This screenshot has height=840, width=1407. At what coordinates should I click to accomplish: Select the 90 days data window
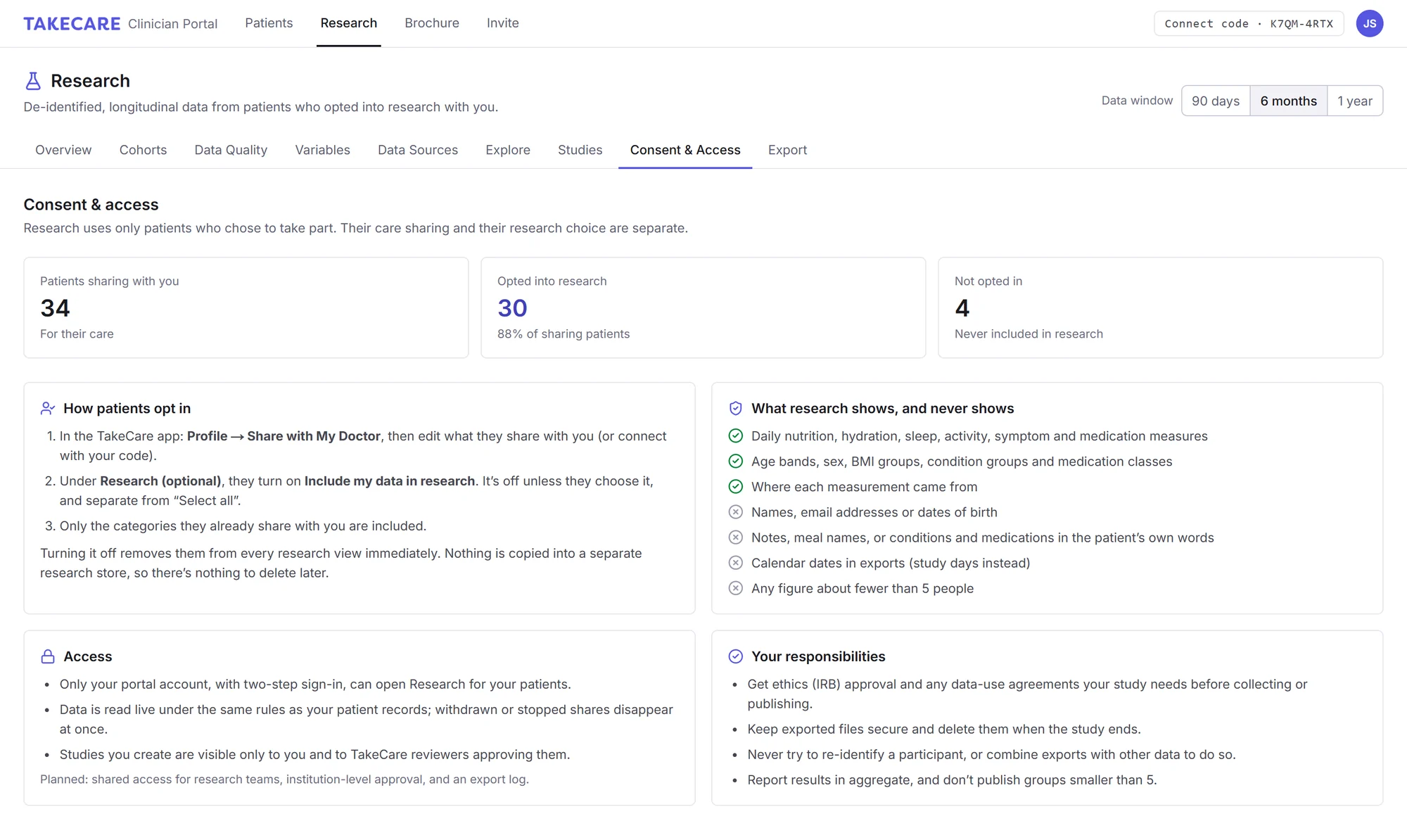click(x=1216, y=101)
